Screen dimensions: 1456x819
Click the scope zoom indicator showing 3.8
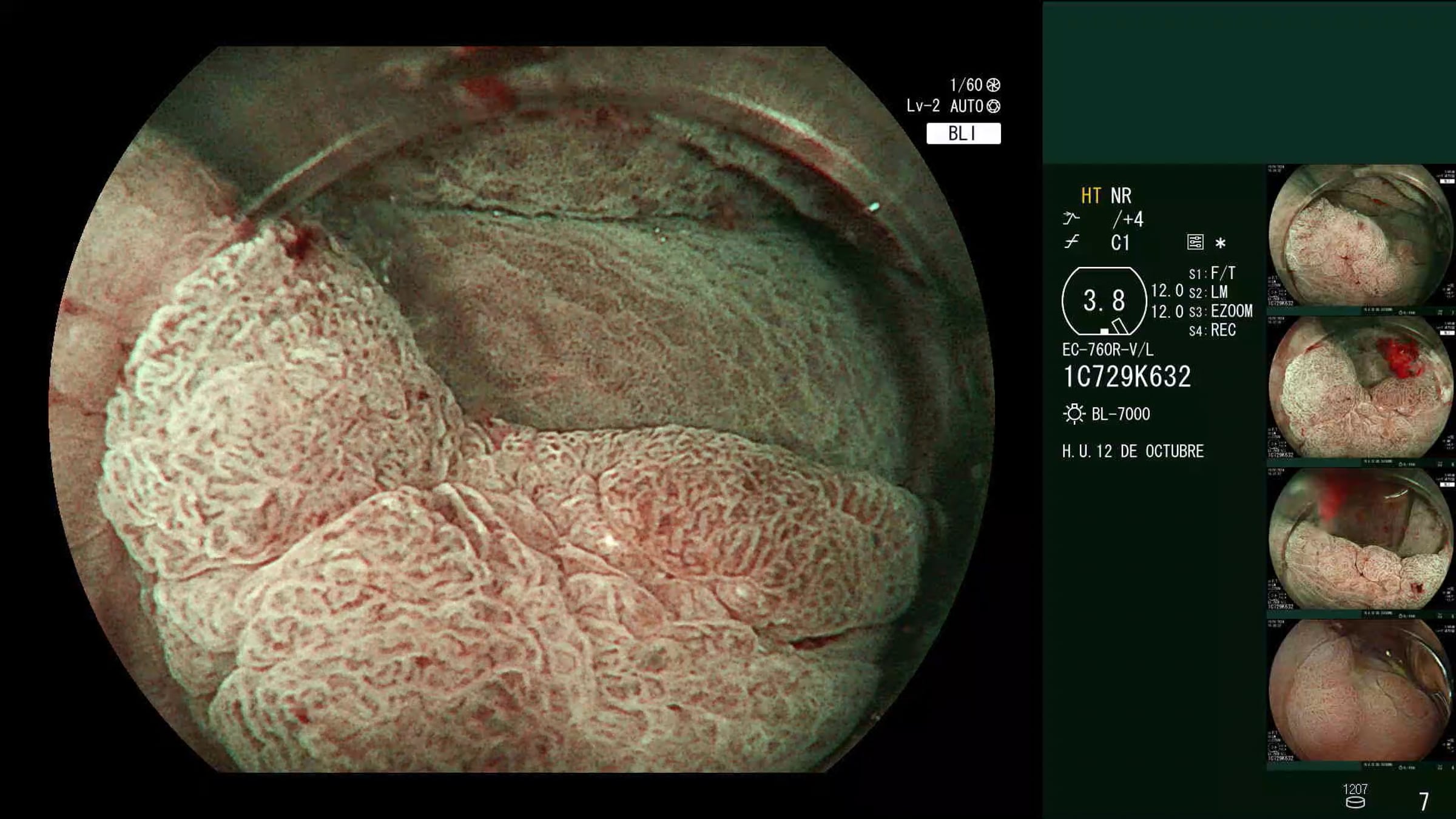point(1104,301)
